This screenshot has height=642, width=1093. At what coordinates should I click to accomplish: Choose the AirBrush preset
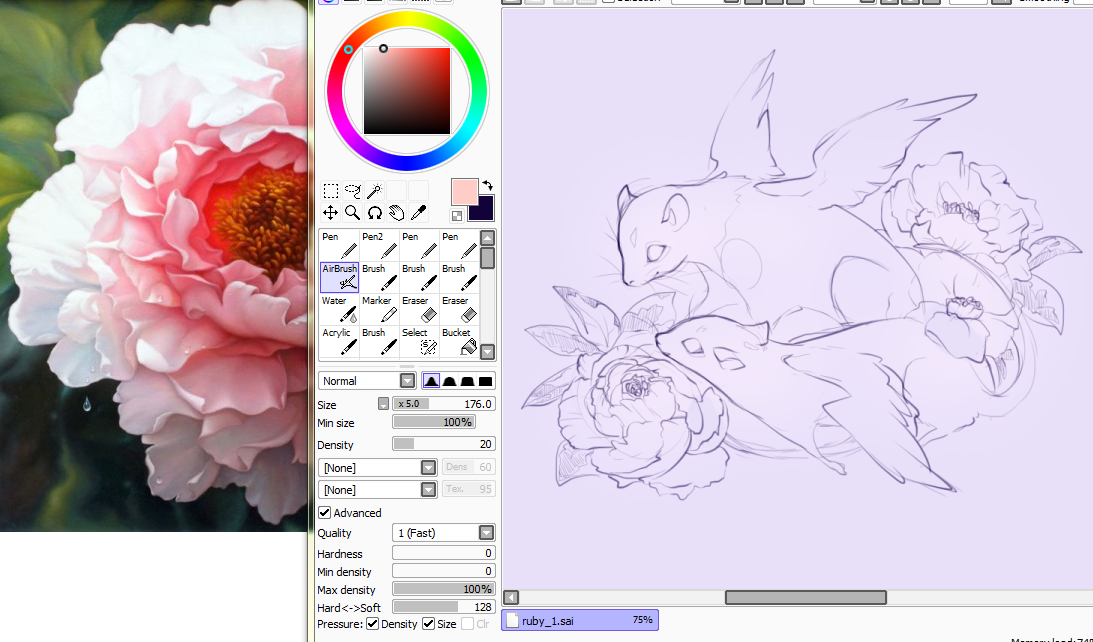[339, 277]
